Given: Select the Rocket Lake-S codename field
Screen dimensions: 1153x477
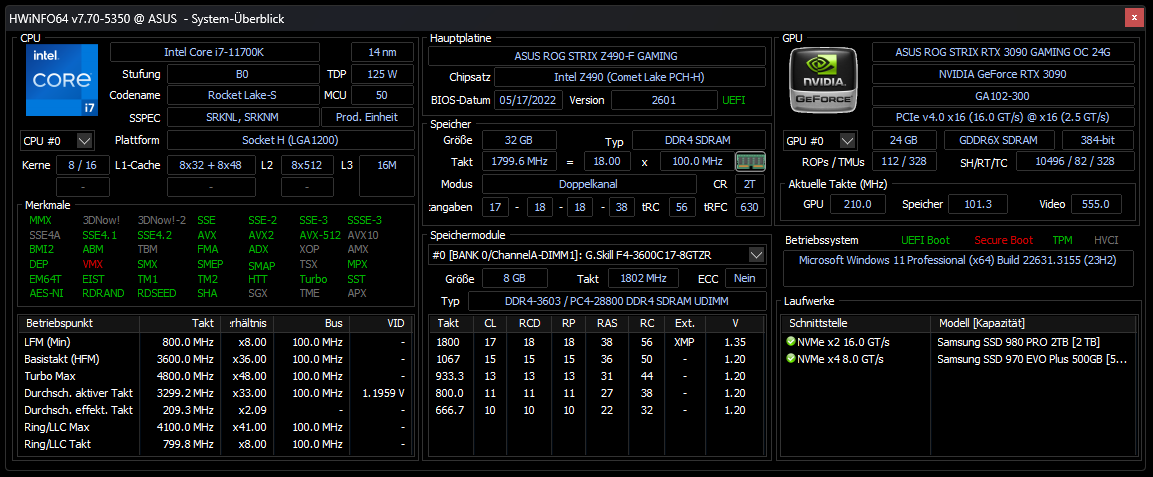Looking at the screenshot, I should pos(242,95).
